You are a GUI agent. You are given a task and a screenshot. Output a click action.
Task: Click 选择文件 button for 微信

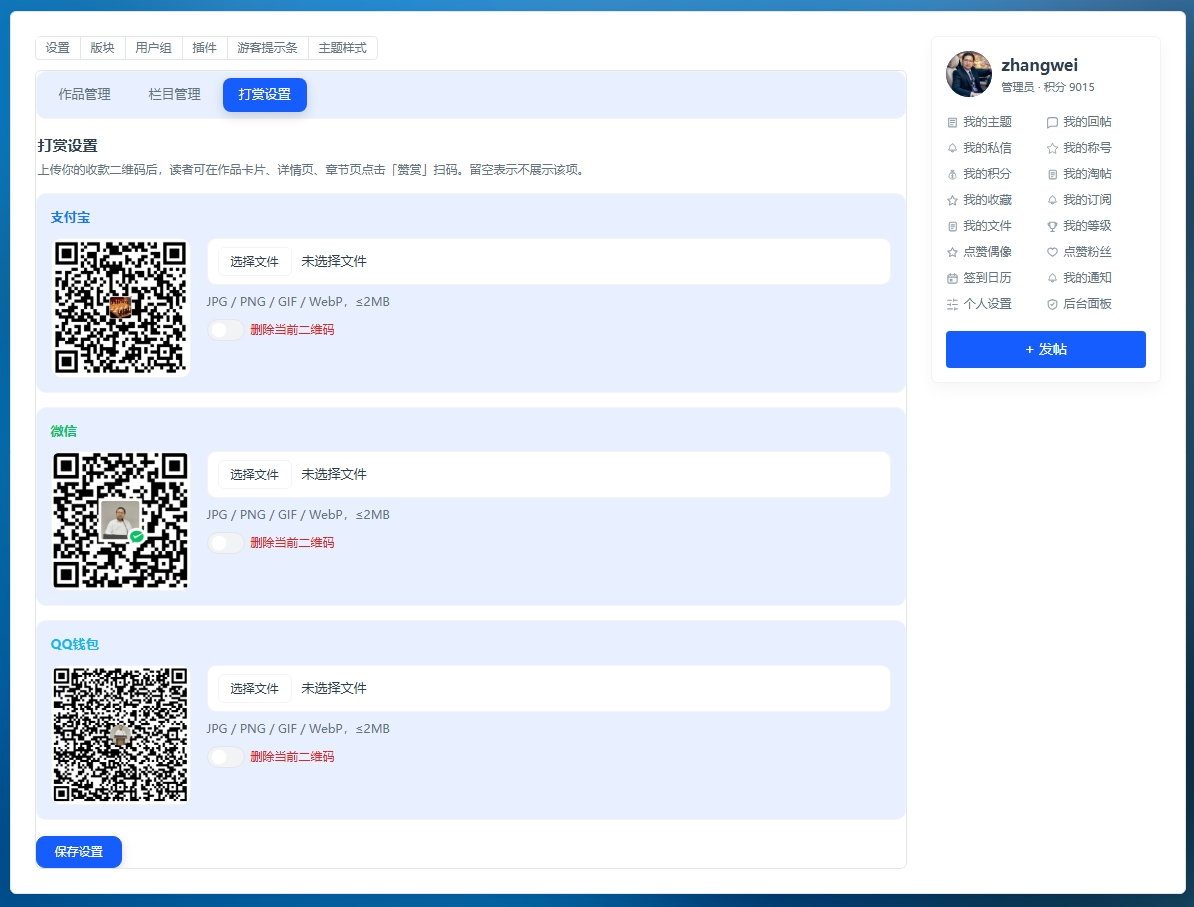(x=254, y=474)
